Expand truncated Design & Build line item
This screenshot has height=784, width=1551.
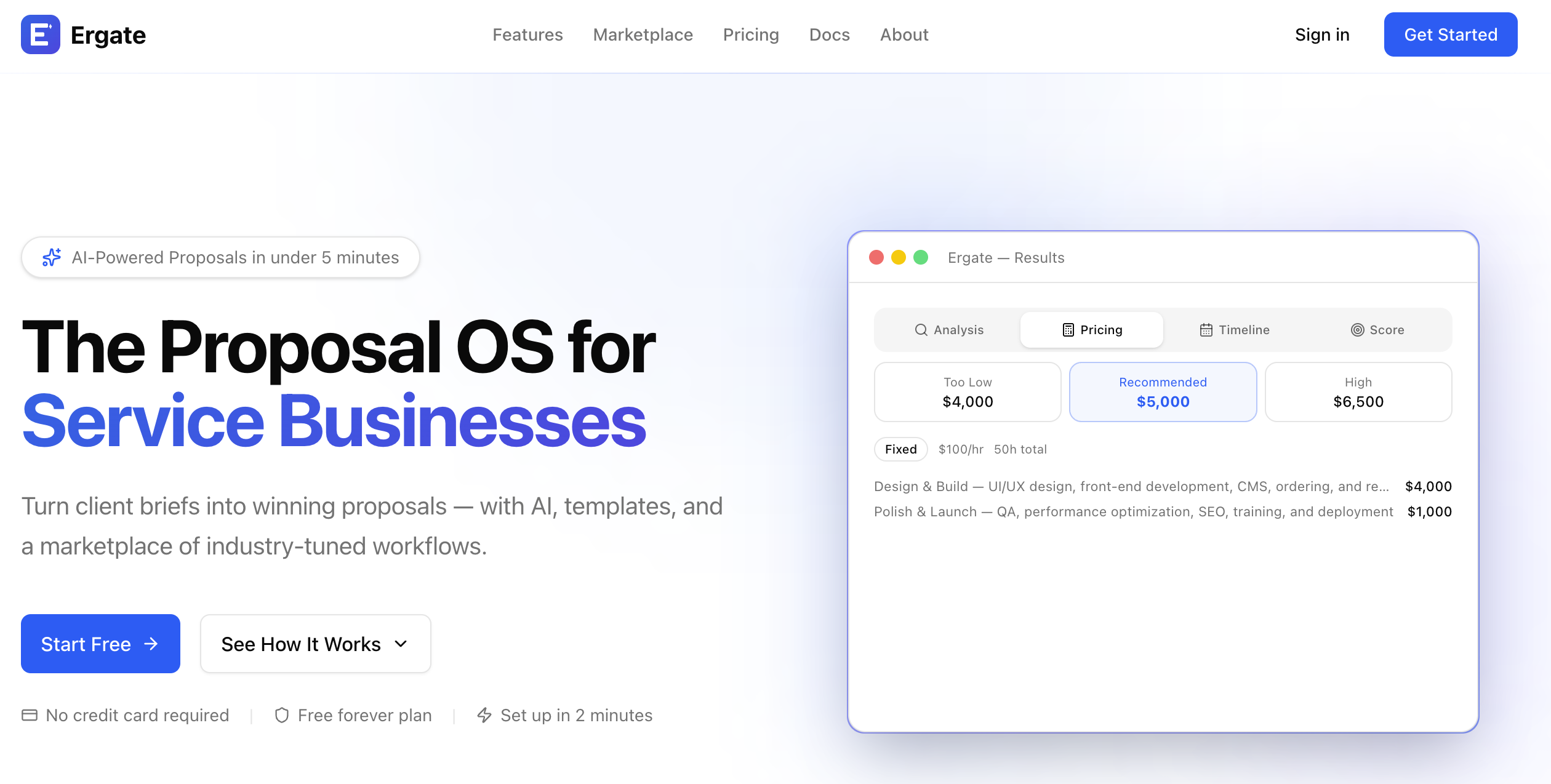pos(1131,486)
